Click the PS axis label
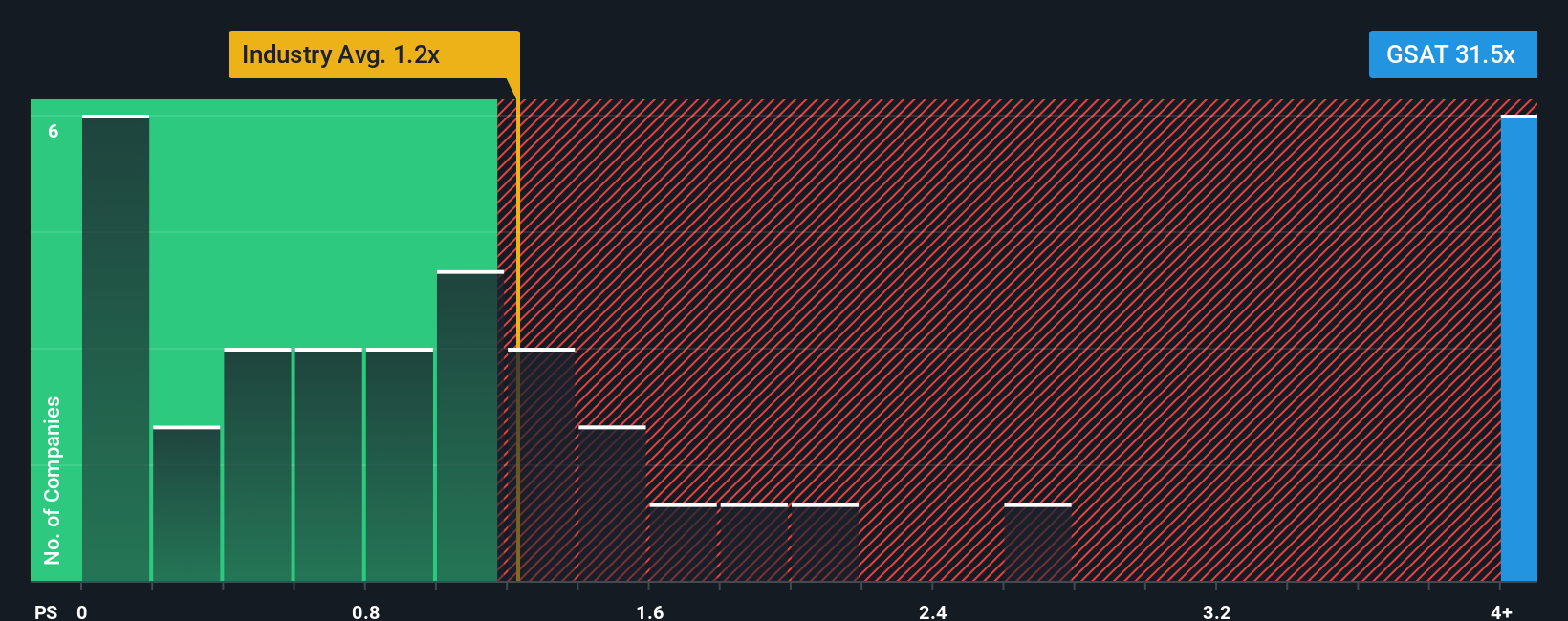 point(46,611)
